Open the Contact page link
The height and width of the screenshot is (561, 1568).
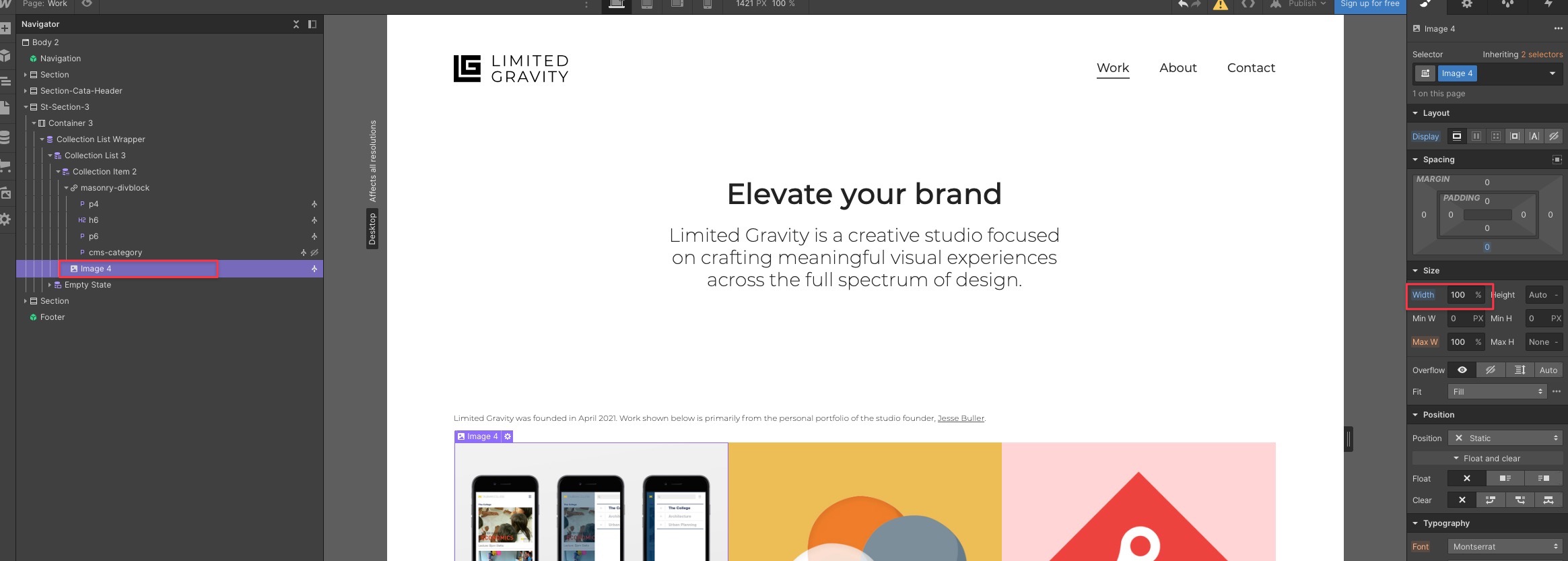1251,68
